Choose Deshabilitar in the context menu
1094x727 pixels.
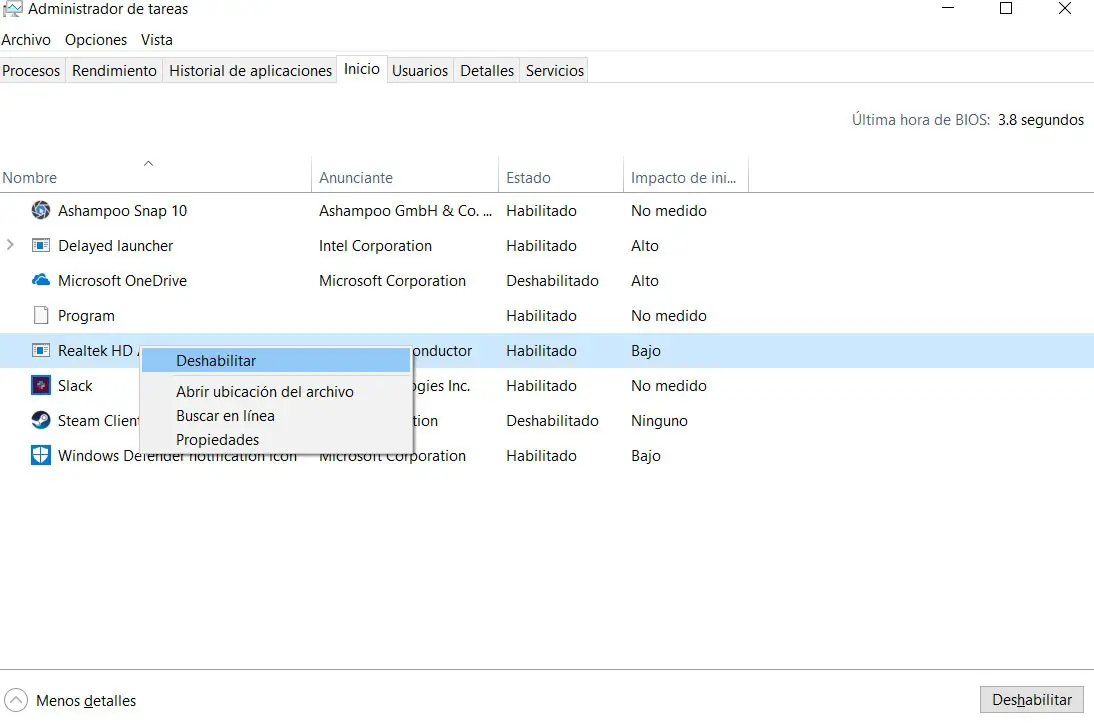[276, 361]
